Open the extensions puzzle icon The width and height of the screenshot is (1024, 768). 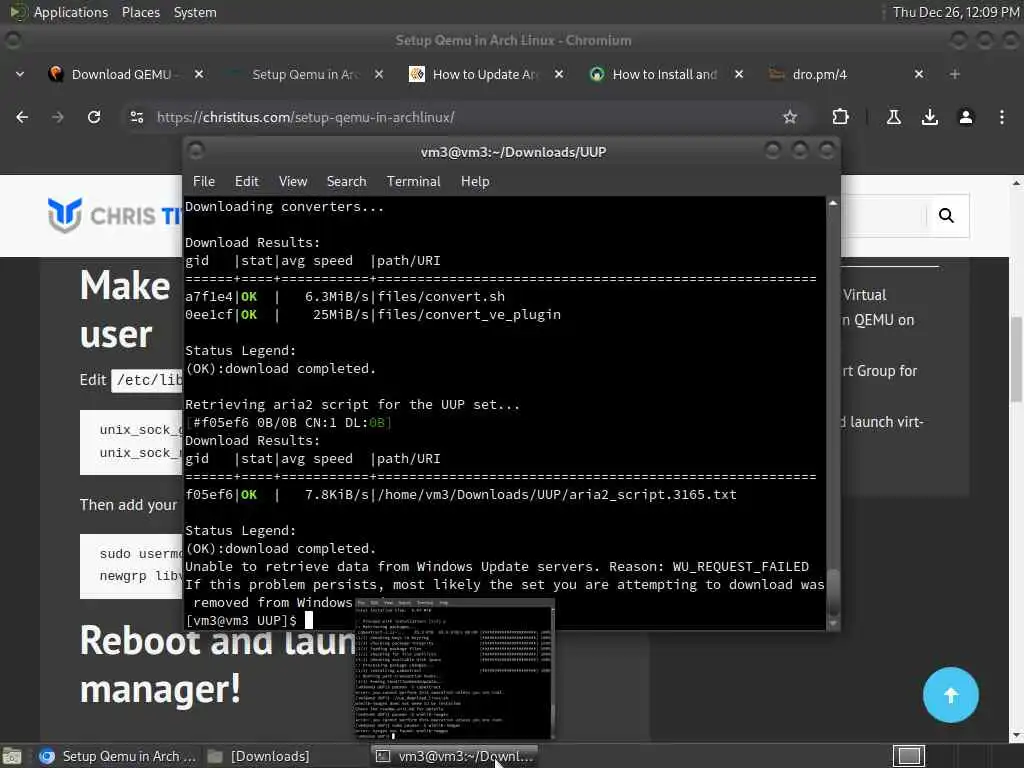(840, 117)
